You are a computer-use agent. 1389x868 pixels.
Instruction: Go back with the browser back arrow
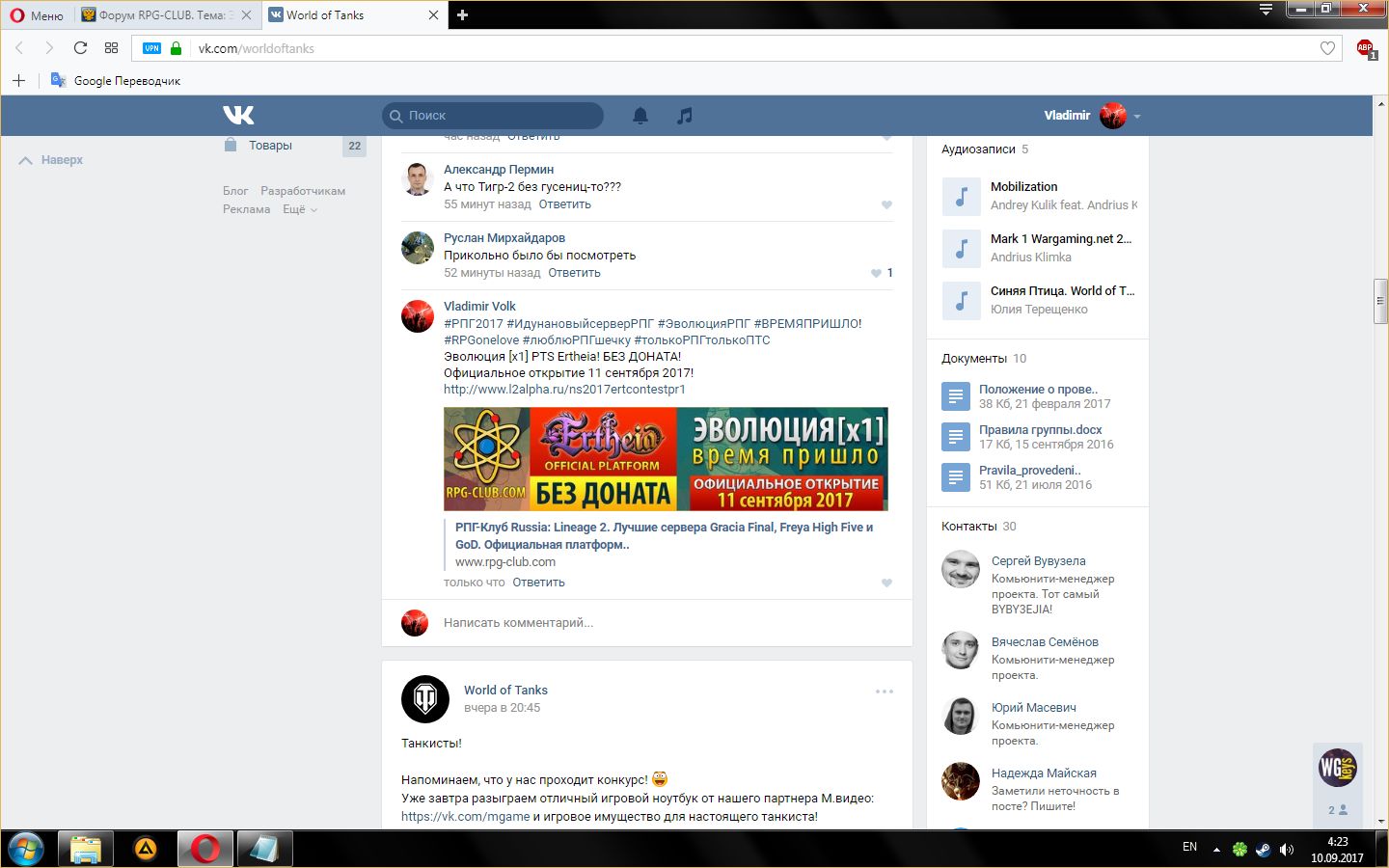18,48
